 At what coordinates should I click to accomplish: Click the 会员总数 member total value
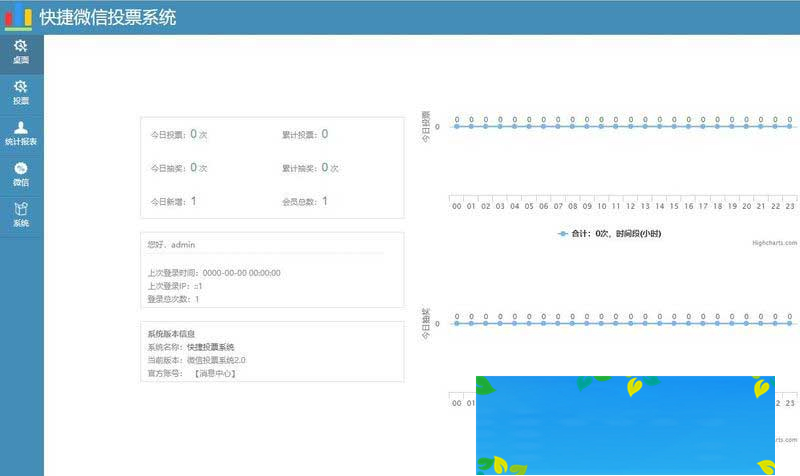(324, 201)
